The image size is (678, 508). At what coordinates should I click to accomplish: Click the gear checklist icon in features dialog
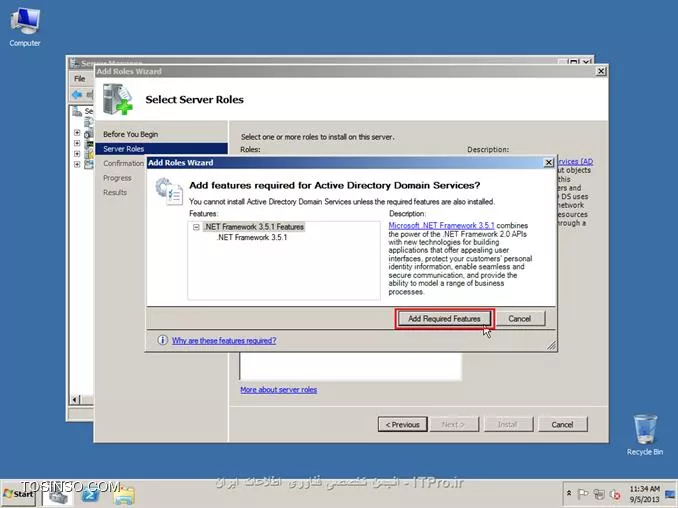[169, 191]
